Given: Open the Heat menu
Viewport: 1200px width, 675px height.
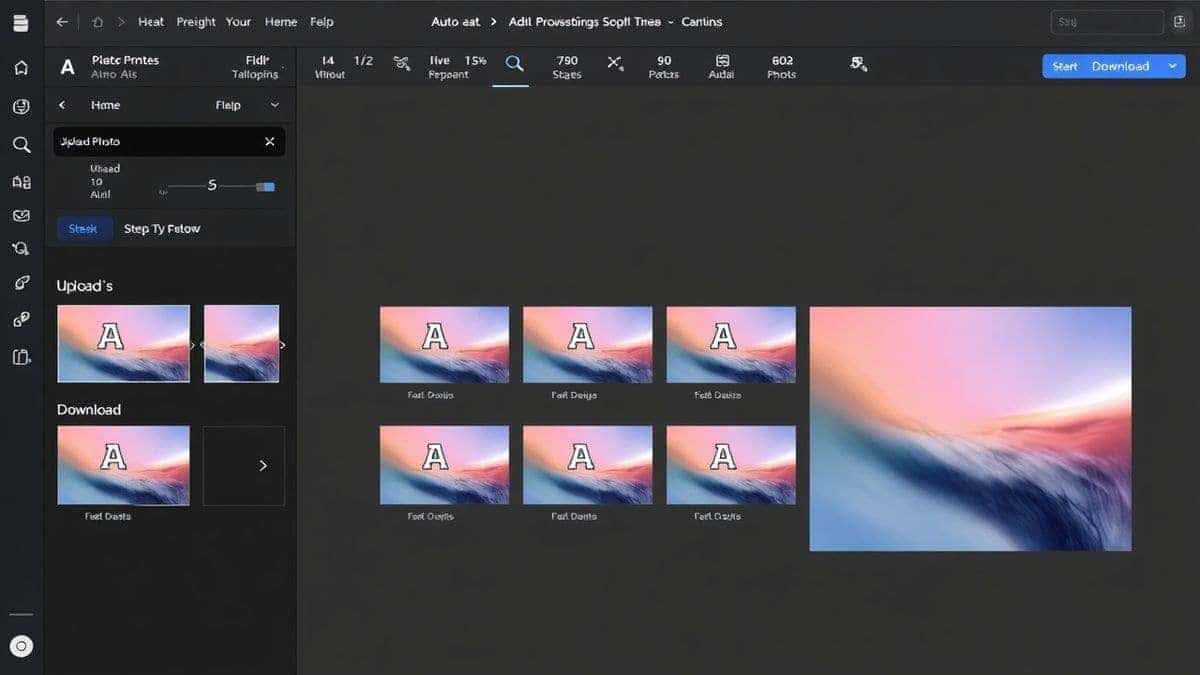Looking at the screenshot, I should (151, 22).
